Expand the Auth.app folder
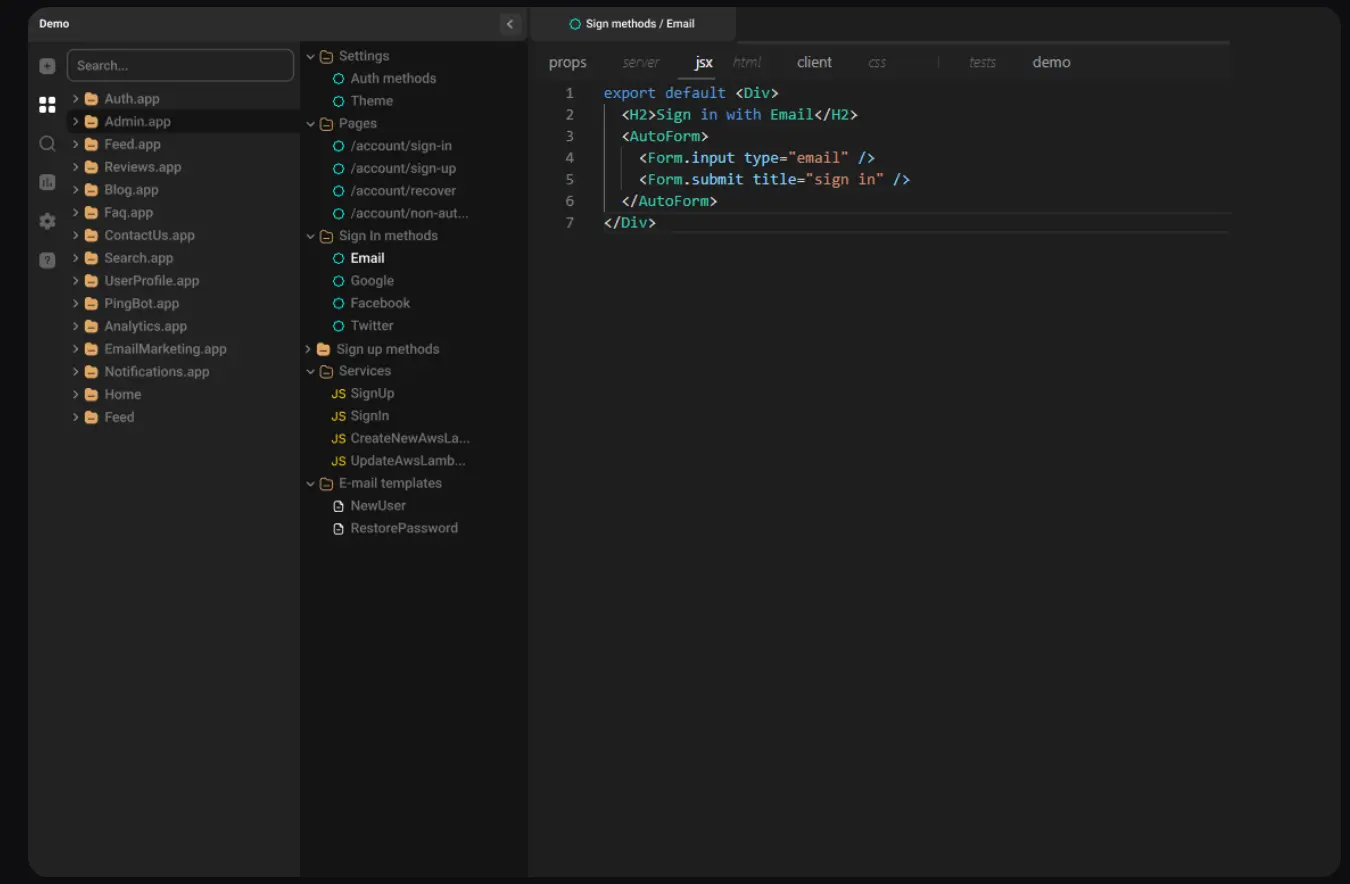 pyautogui.click(x=76, y=99)
